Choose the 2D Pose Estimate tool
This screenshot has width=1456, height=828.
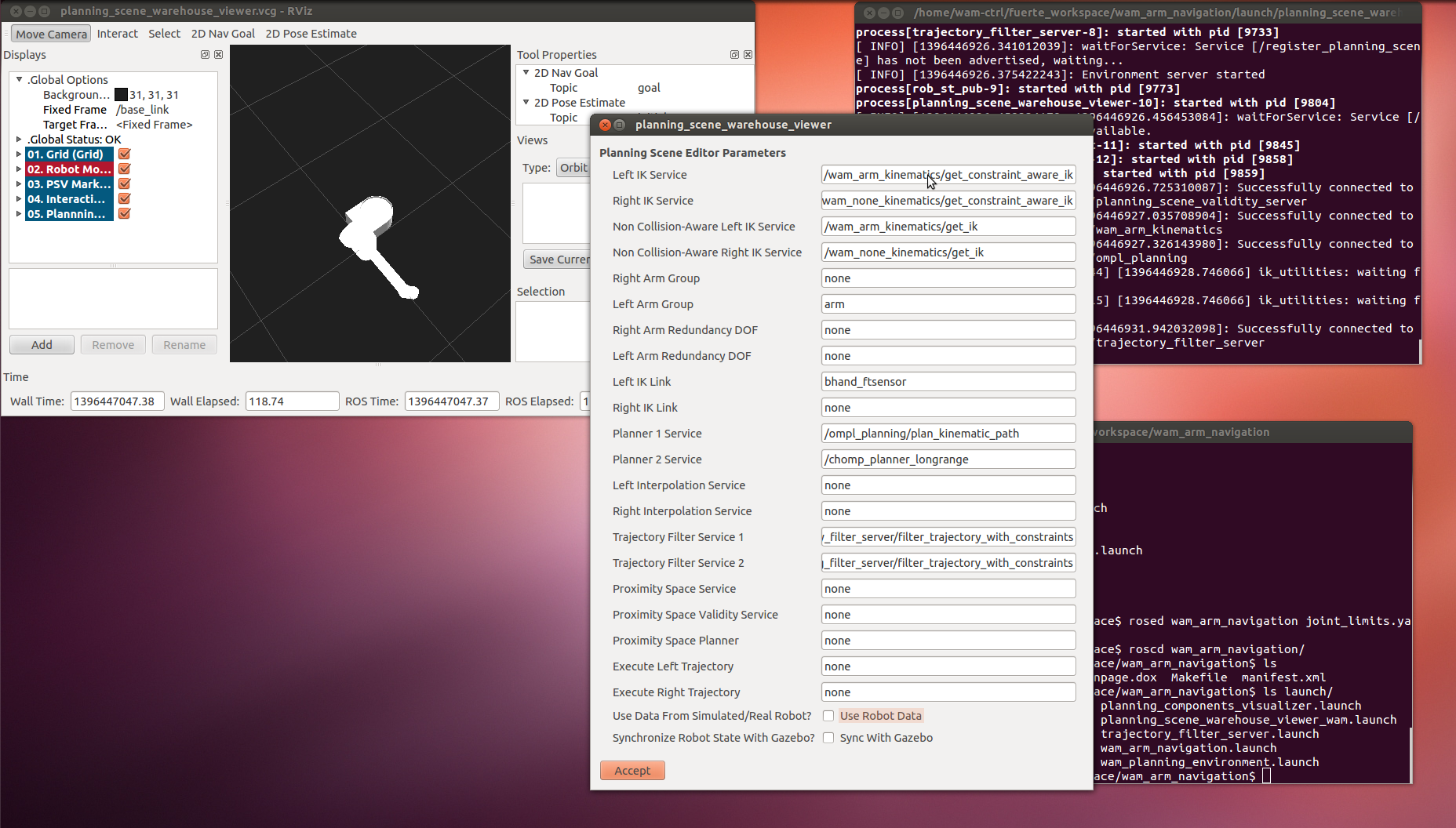[311, 34]
